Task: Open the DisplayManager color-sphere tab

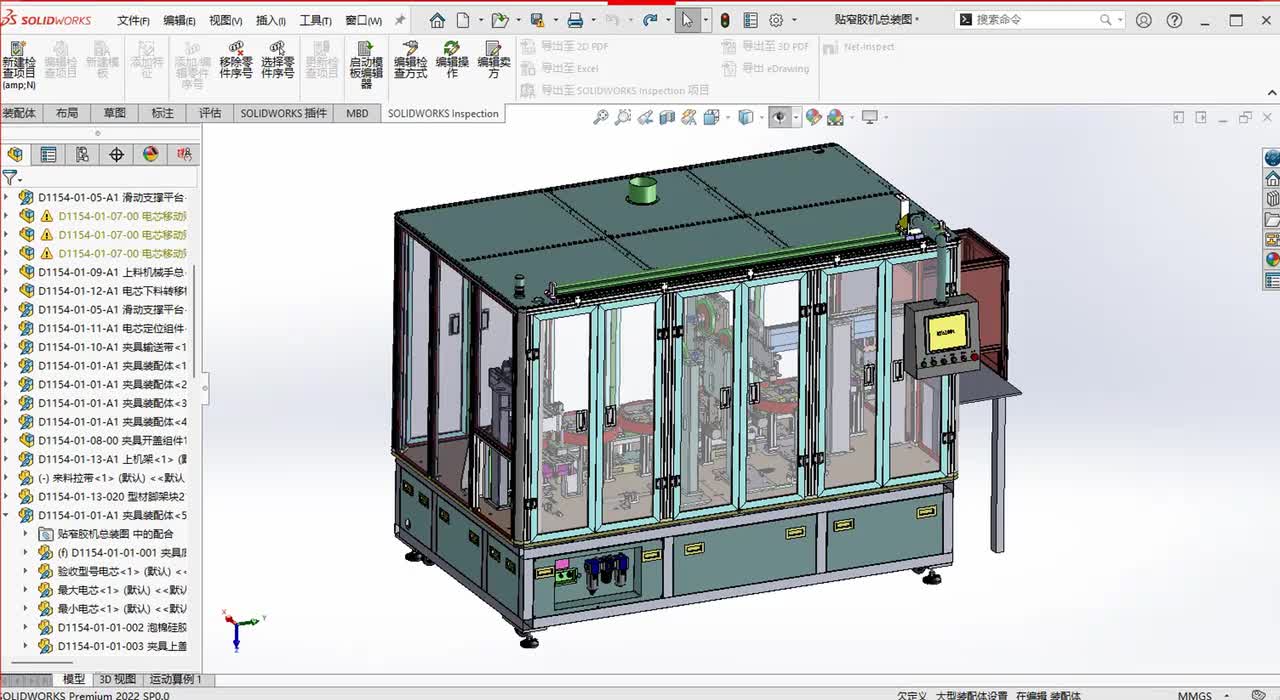Action: [150, 154]
